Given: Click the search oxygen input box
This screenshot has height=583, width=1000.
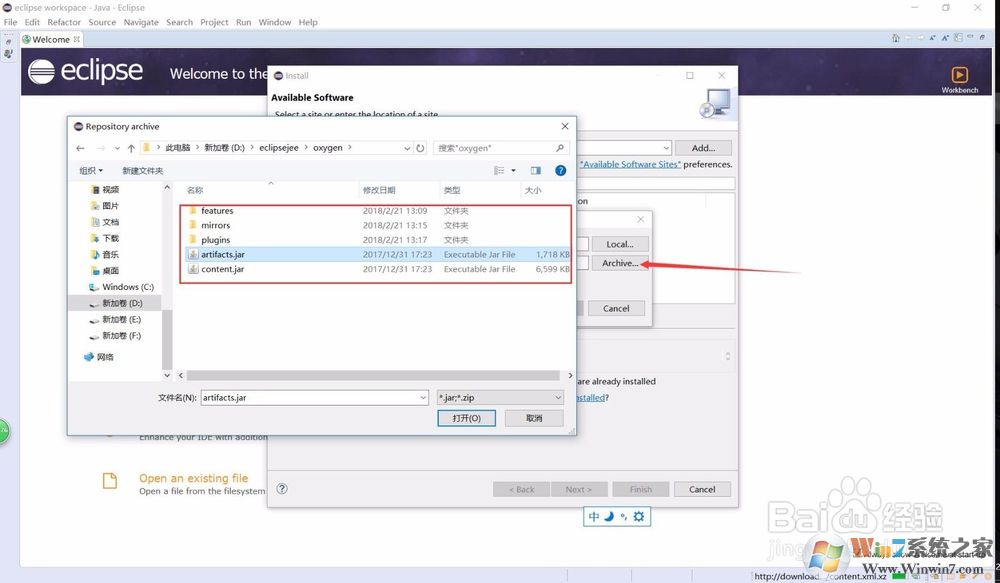Looking at the screenshot, I should [494, 148].
